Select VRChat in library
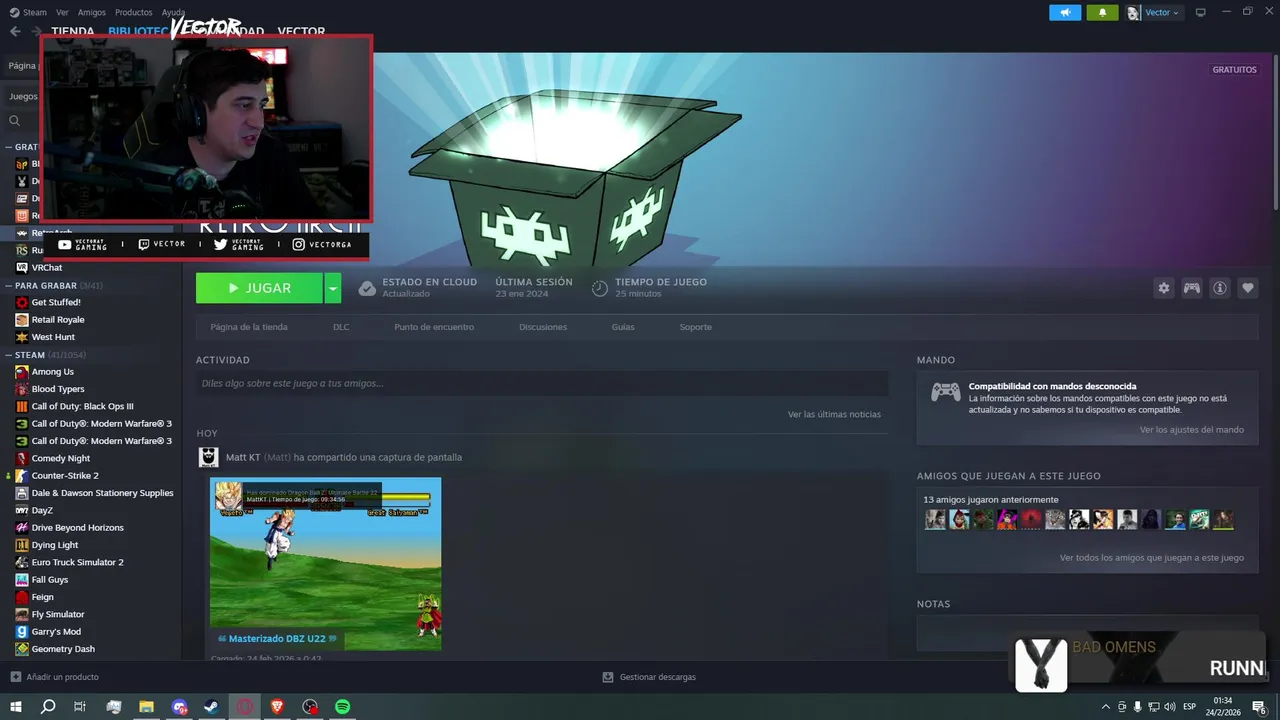1280x720 pixels. pyautogui.click(x=47, y=268)
